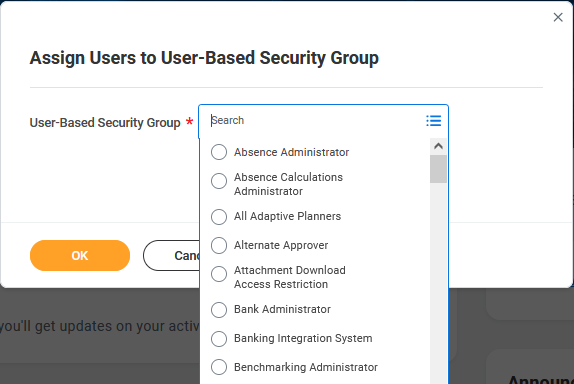Click the Alternate Approver list entry text

pyautogui.click(x=281, y=245)
